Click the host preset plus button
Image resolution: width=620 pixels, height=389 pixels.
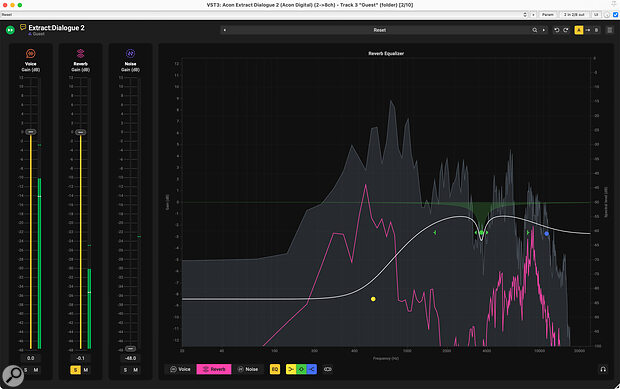pyautogui.click(x=533, y=15)
